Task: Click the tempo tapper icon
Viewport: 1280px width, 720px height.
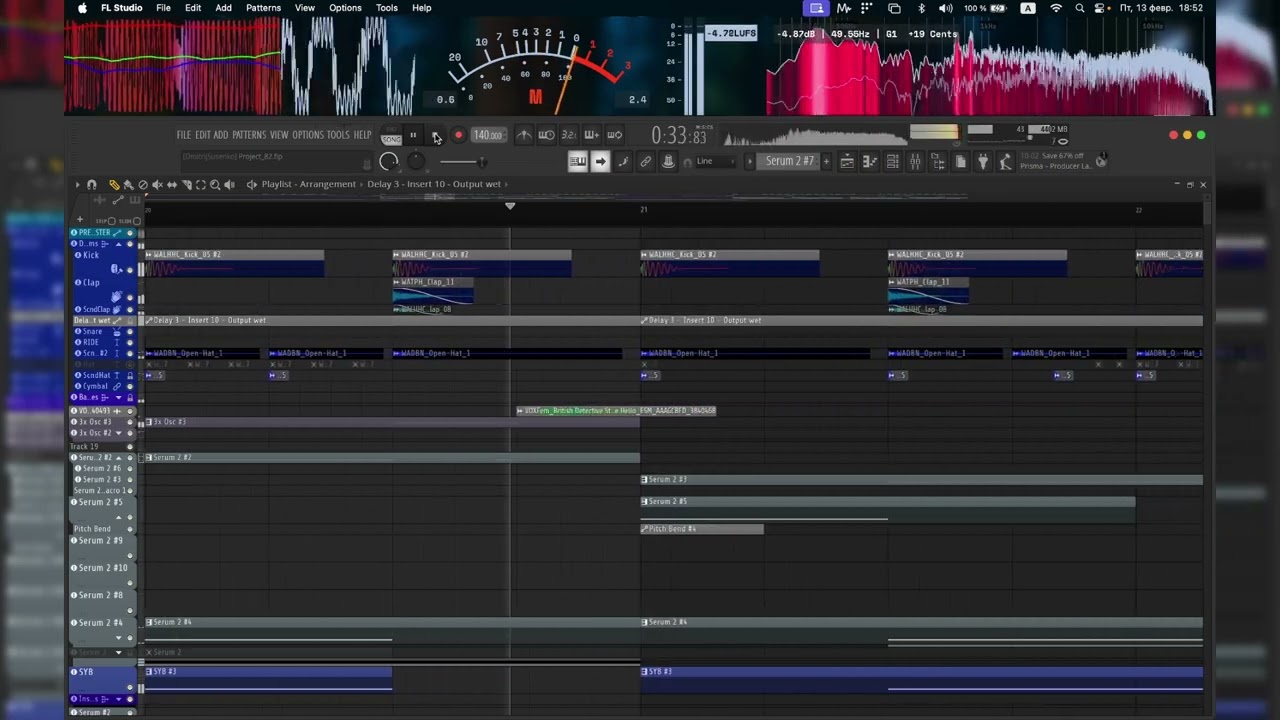Action: tap(1006, 161)
